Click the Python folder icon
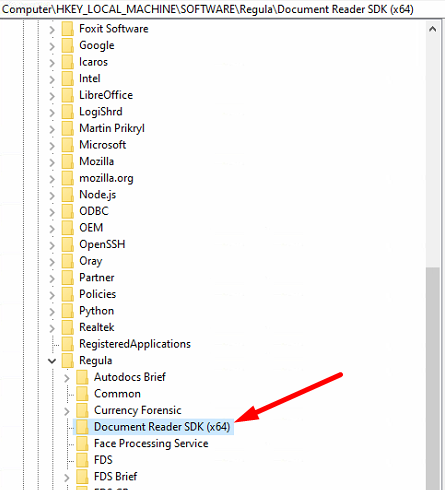The height and width of the screenshot is (490, 445). (x=68, y=311)
